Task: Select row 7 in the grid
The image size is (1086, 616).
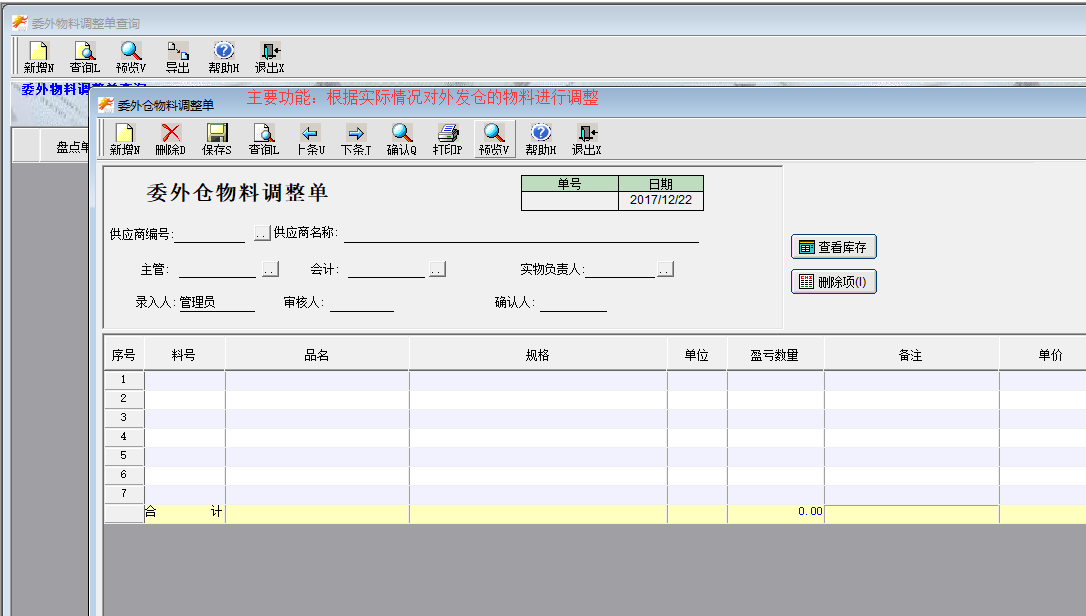Action: 124,493
